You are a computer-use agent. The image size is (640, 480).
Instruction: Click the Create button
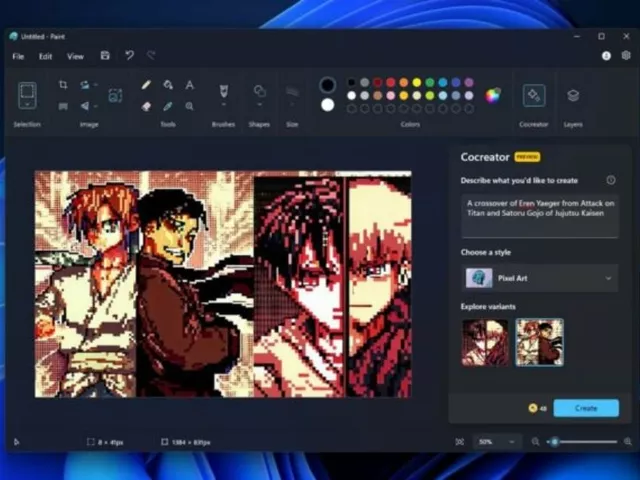586,408
